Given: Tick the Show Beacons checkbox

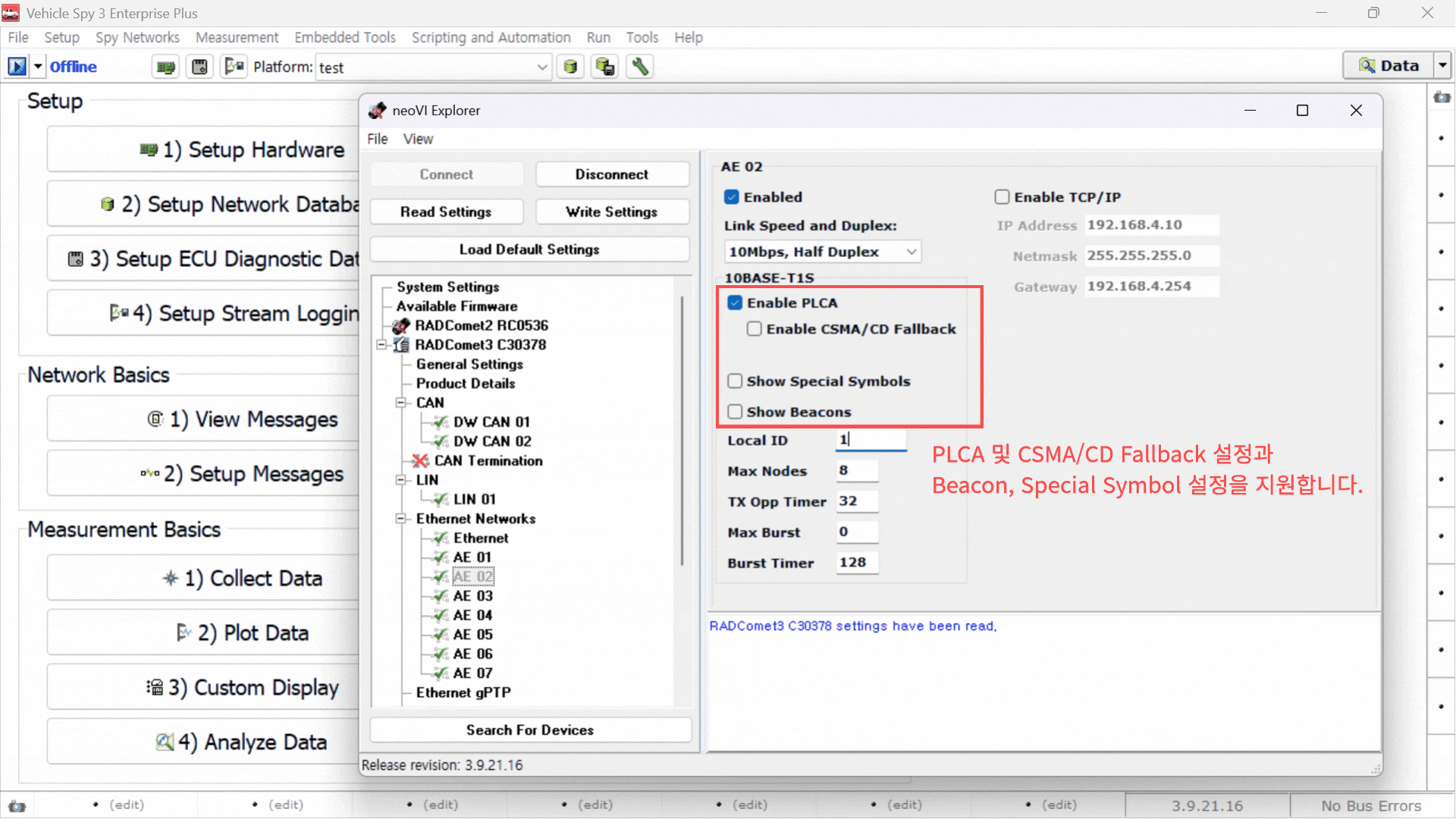Looking at the screenshot, I should coord(735,412).
